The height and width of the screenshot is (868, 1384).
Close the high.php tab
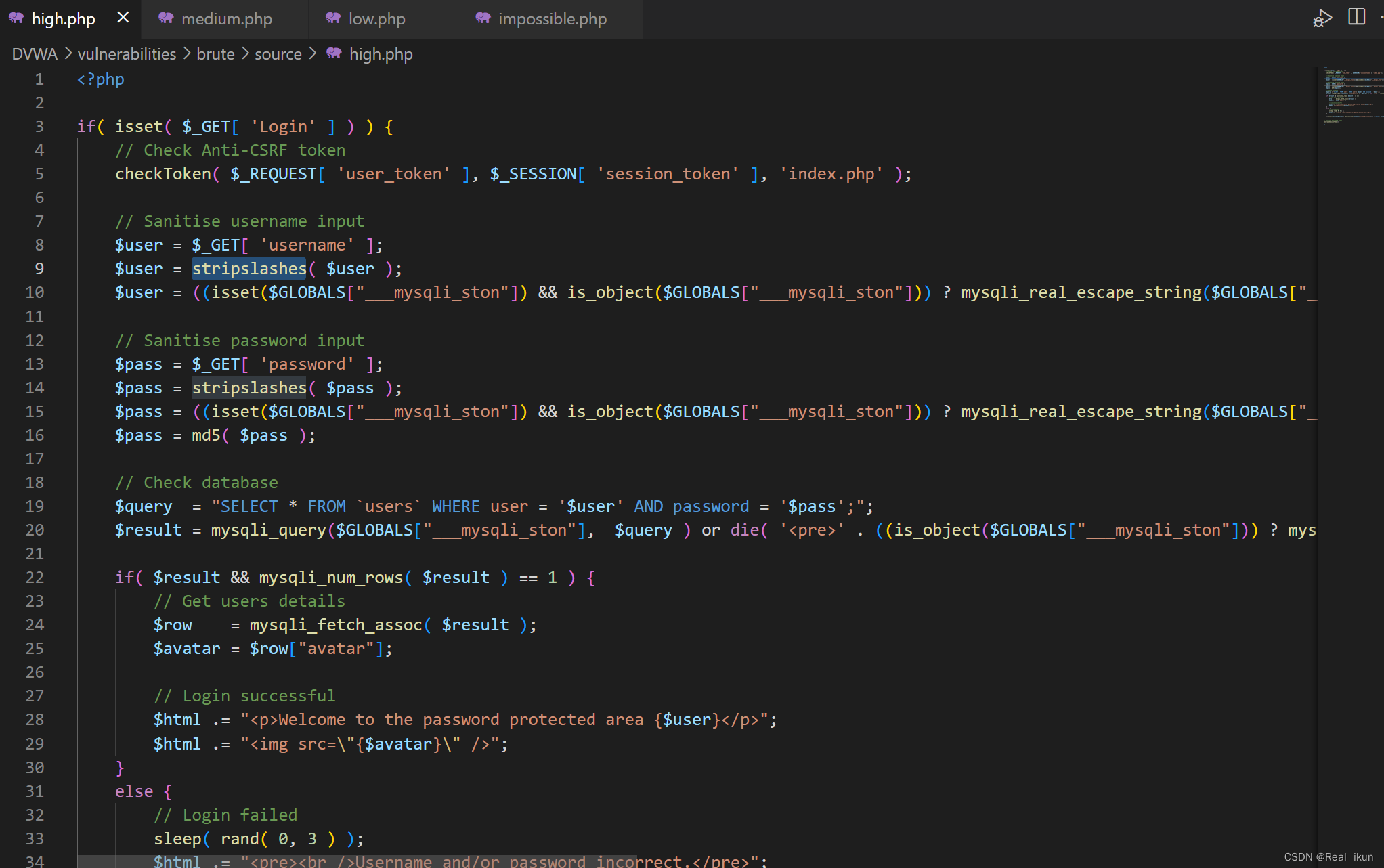coord(123,18)
